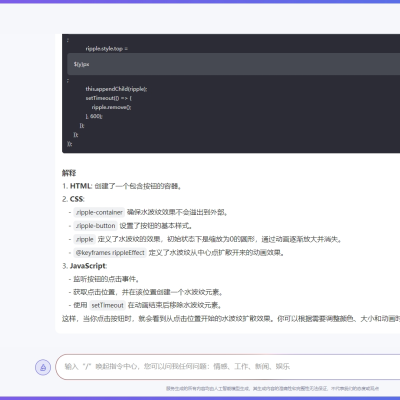The image size is (400, 400).
Task: Click the AI disclaimer text below the input
Action: coord(272,388)
